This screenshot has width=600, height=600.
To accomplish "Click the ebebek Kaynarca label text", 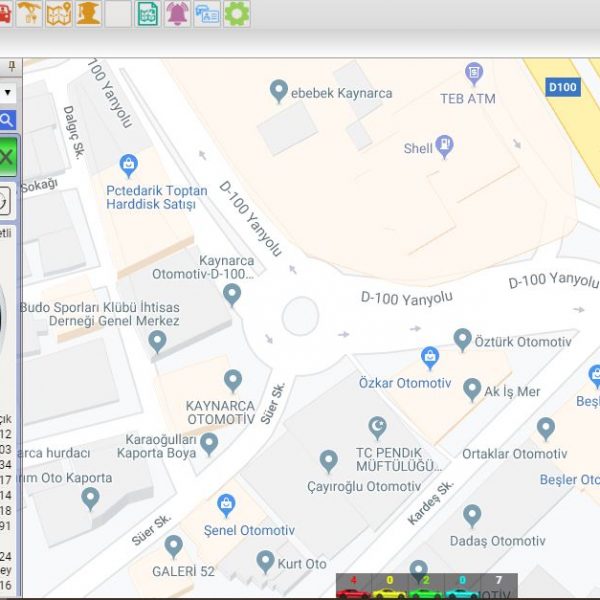I will coord(342,93).
